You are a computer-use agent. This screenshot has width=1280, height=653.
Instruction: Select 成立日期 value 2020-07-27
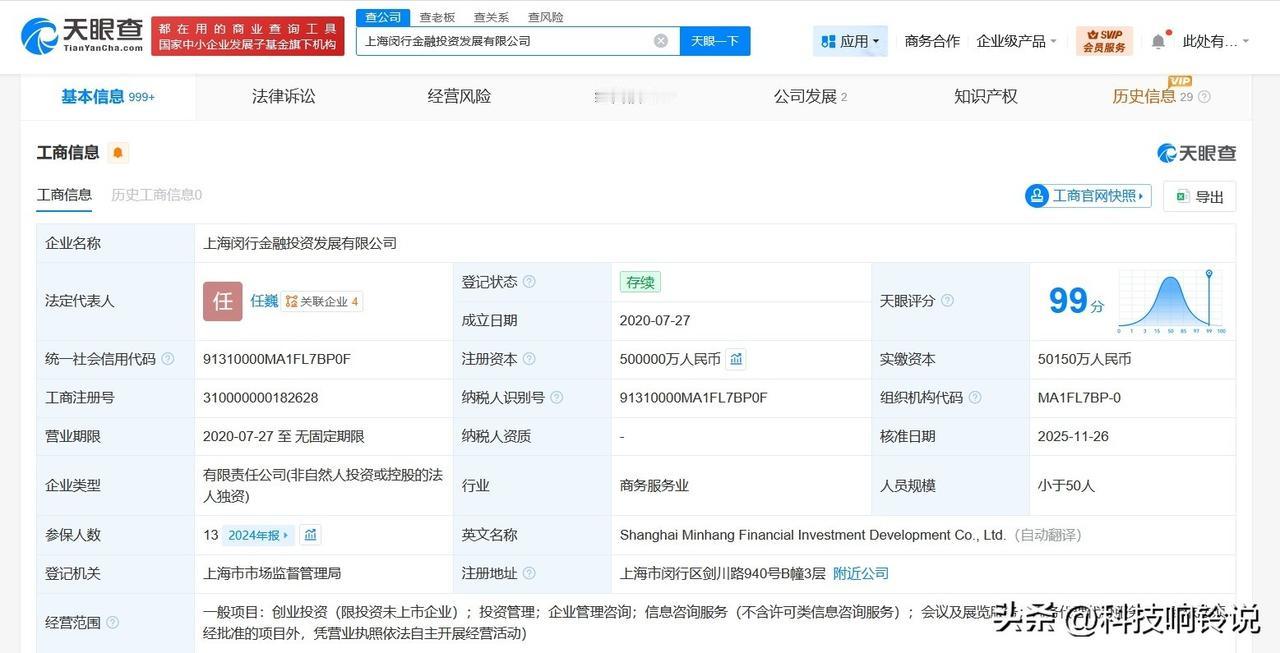point(655,321)
